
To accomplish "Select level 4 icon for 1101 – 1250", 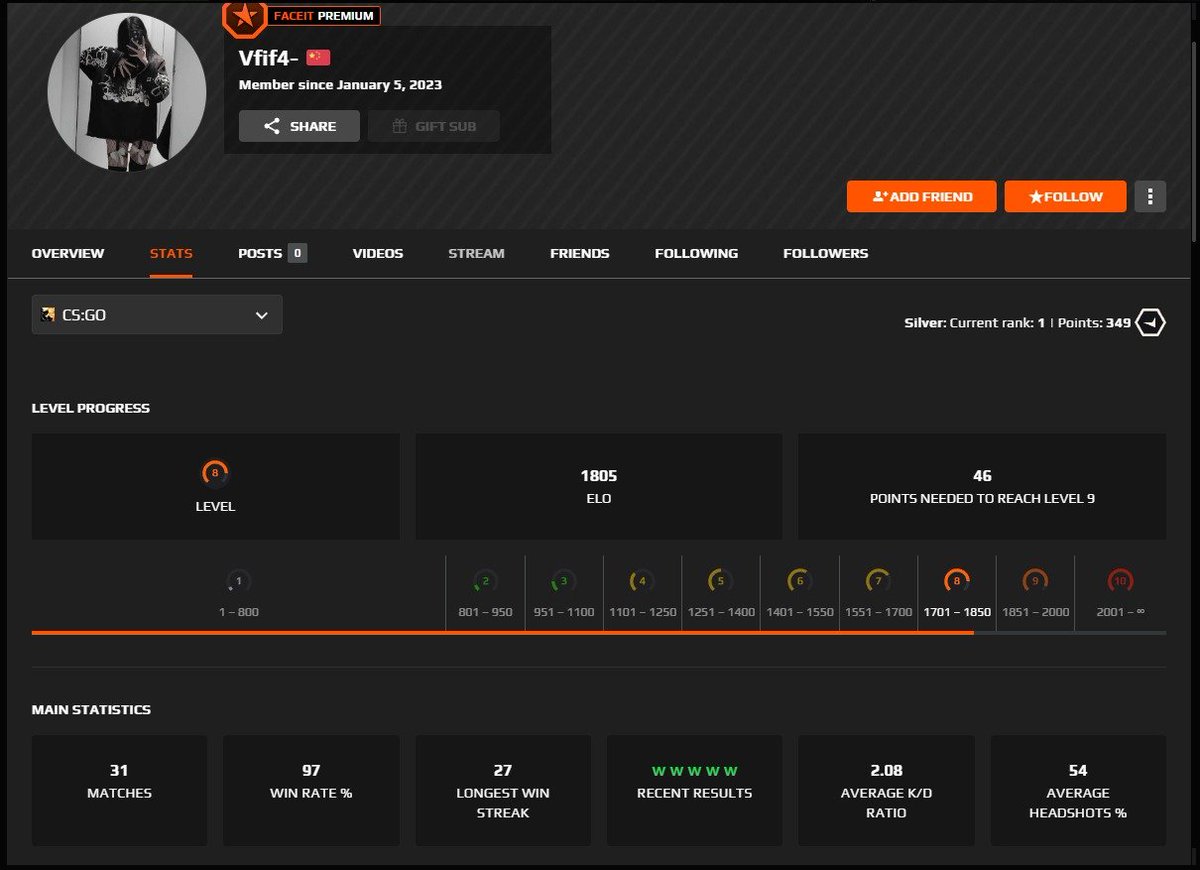I will 642,580.
